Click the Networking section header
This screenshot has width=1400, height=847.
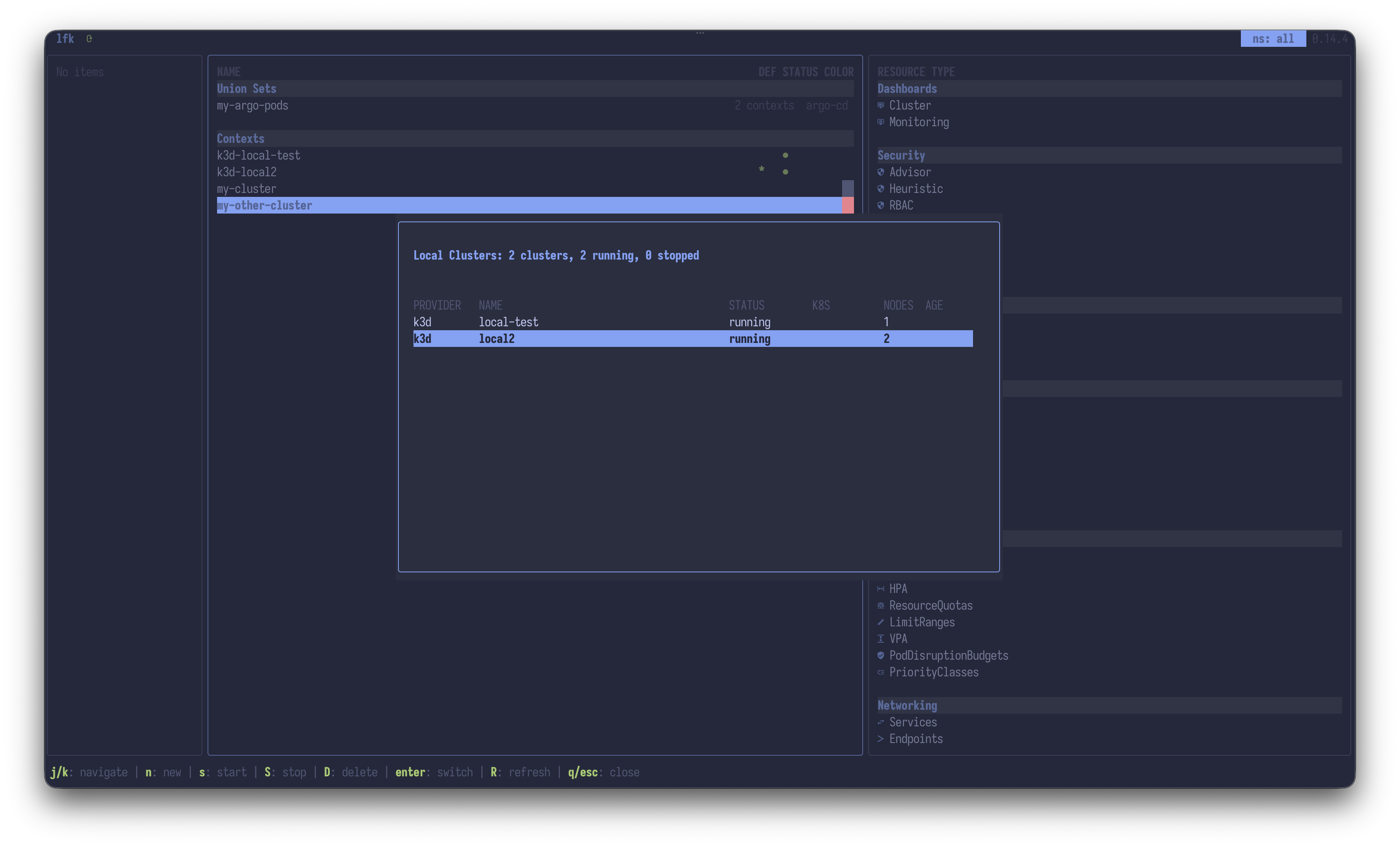tap(1109, 705)
